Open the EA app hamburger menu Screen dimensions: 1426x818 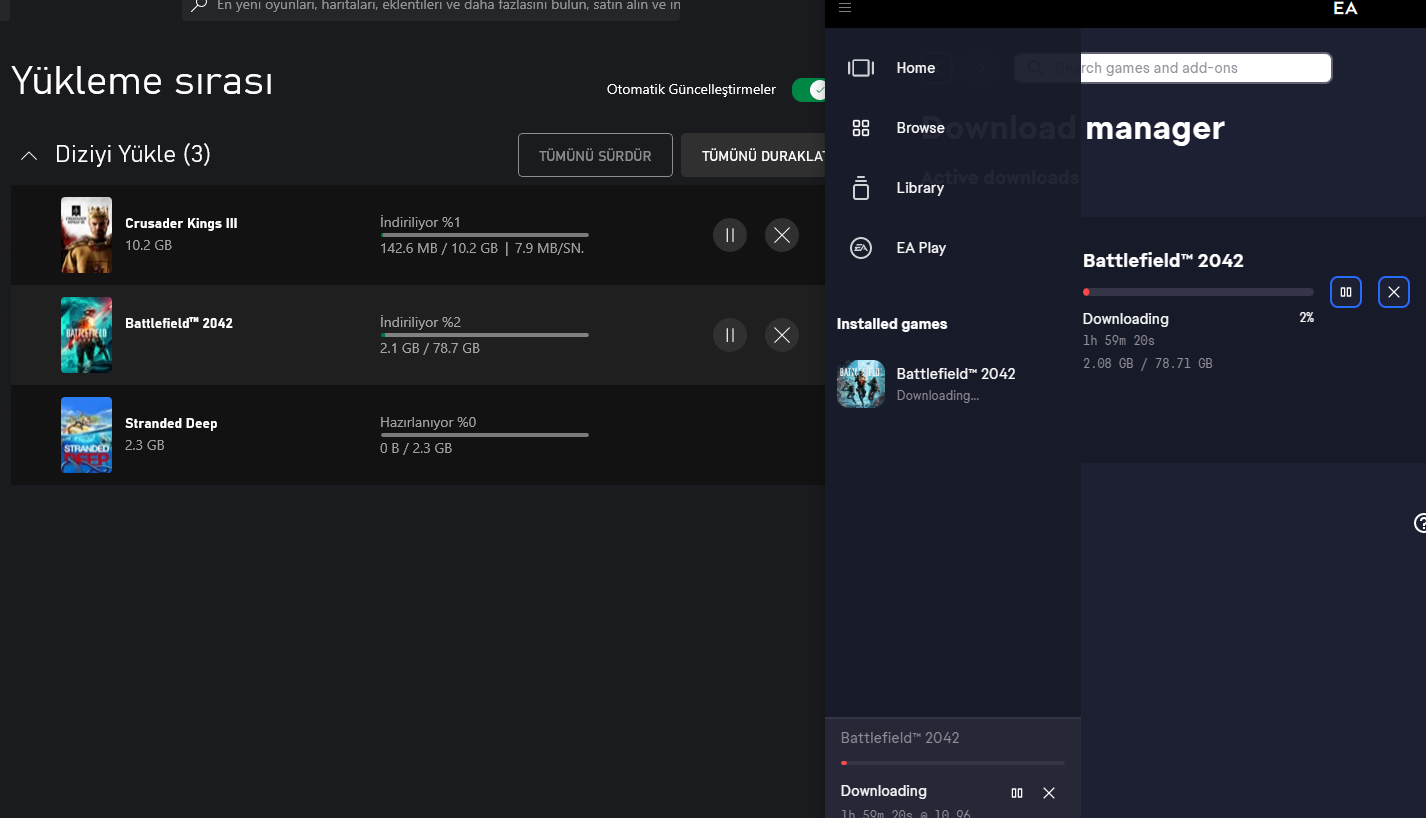(845, 8)
